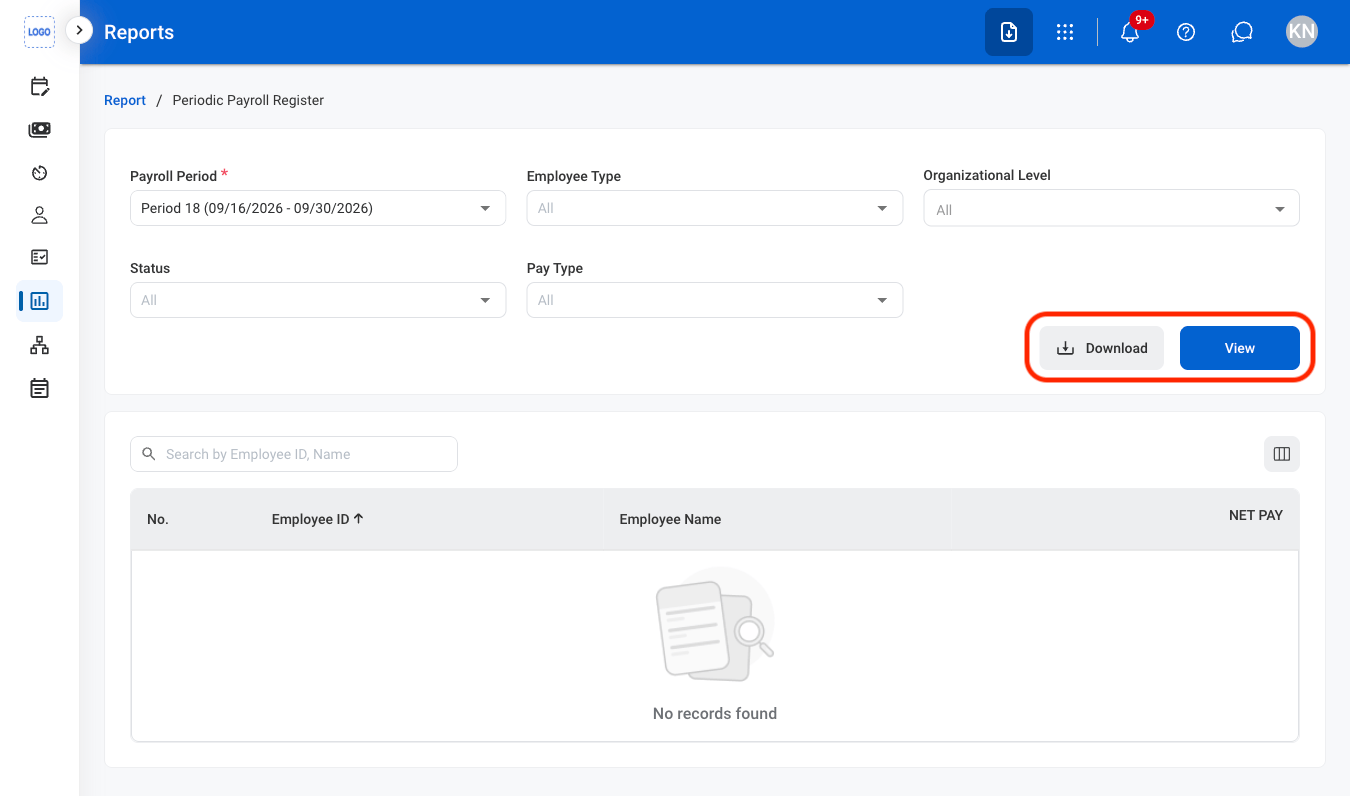1350x796 pixels.
Task: Open the organization chart sidebar icon
Action: pos(39,345)
